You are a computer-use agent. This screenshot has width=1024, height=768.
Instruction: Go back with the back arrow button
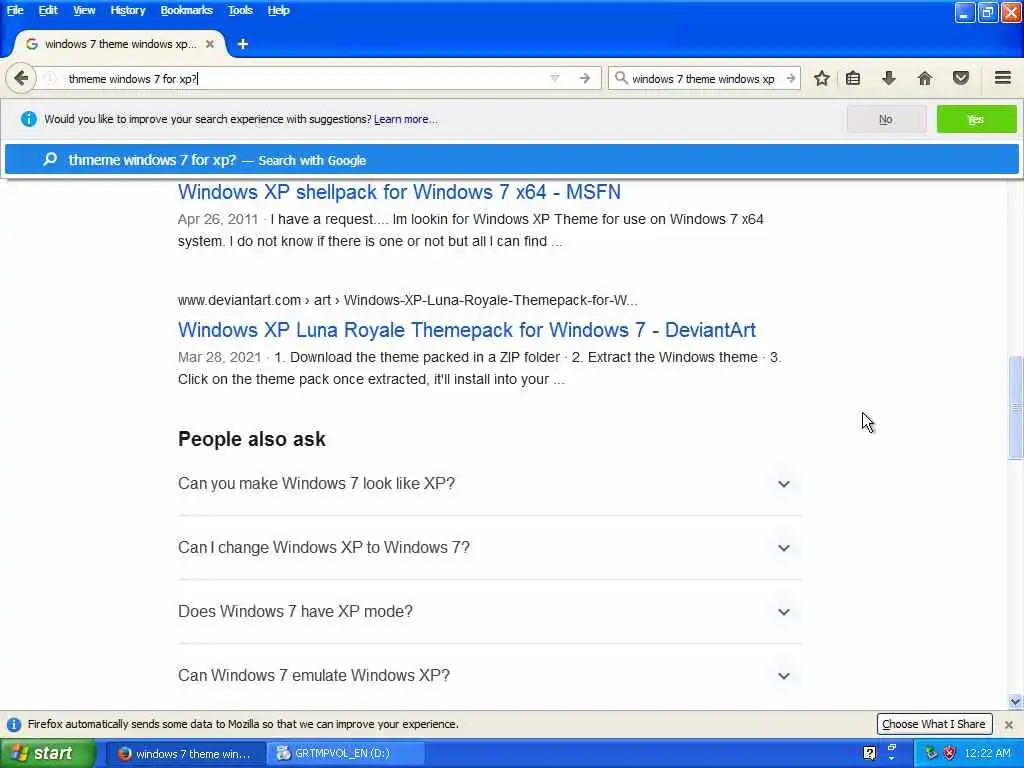21,78
